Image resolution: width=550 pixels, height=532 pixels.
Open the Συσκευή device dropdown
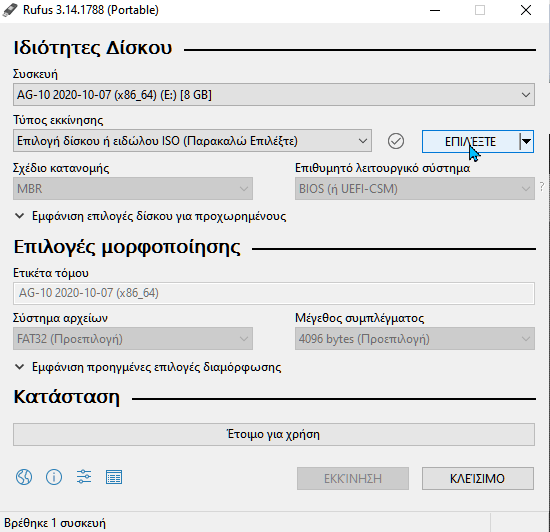coord(274,95)
